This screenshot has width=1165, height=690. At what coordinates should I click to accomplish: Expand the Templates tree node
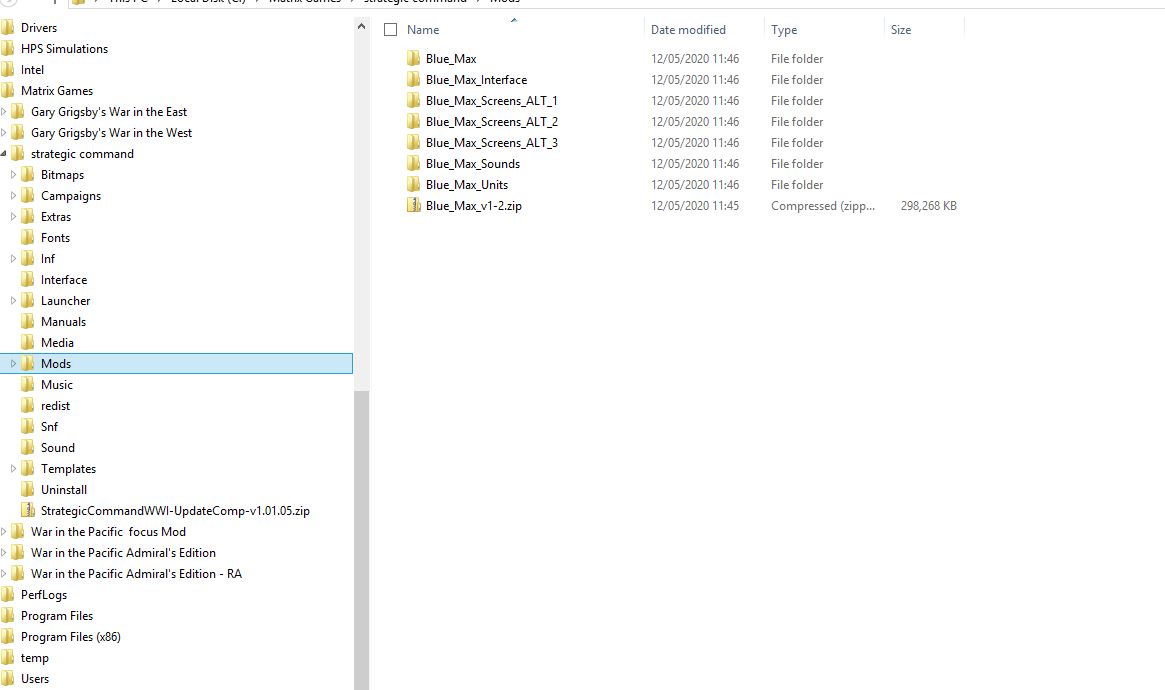click(x=13, y=469)
